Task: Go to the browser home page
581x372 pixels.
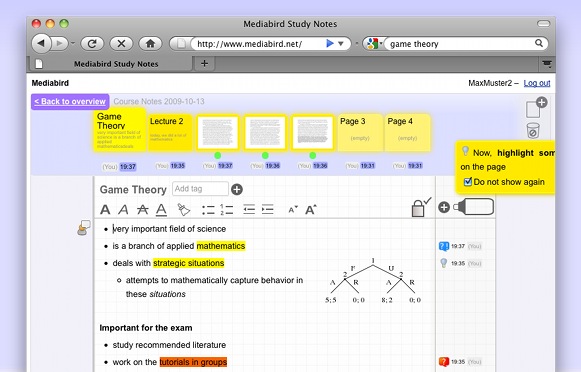Action: 150,44
